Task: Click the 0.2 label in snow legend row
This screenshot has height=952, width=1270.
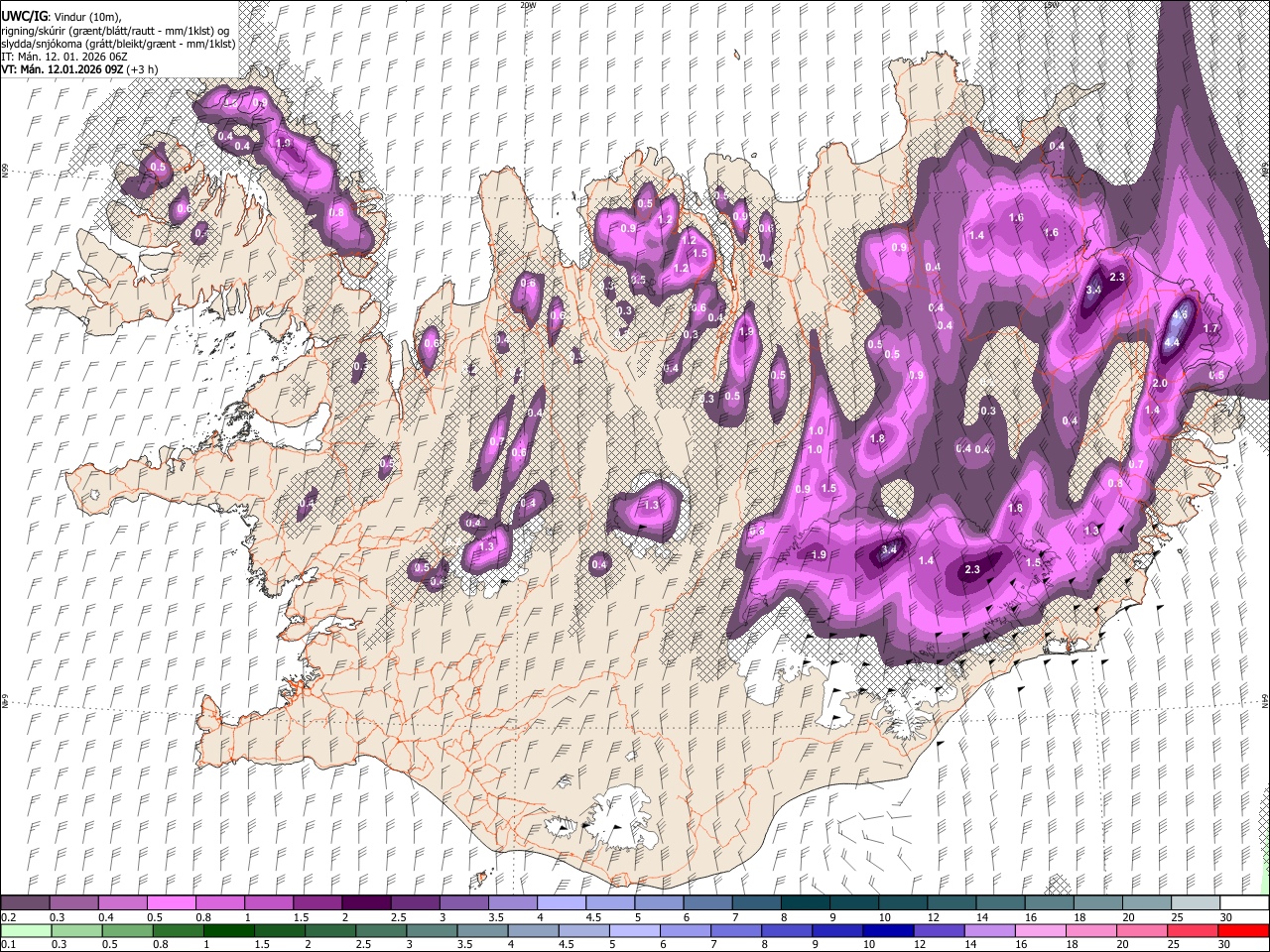Action: tap(7, 917)
